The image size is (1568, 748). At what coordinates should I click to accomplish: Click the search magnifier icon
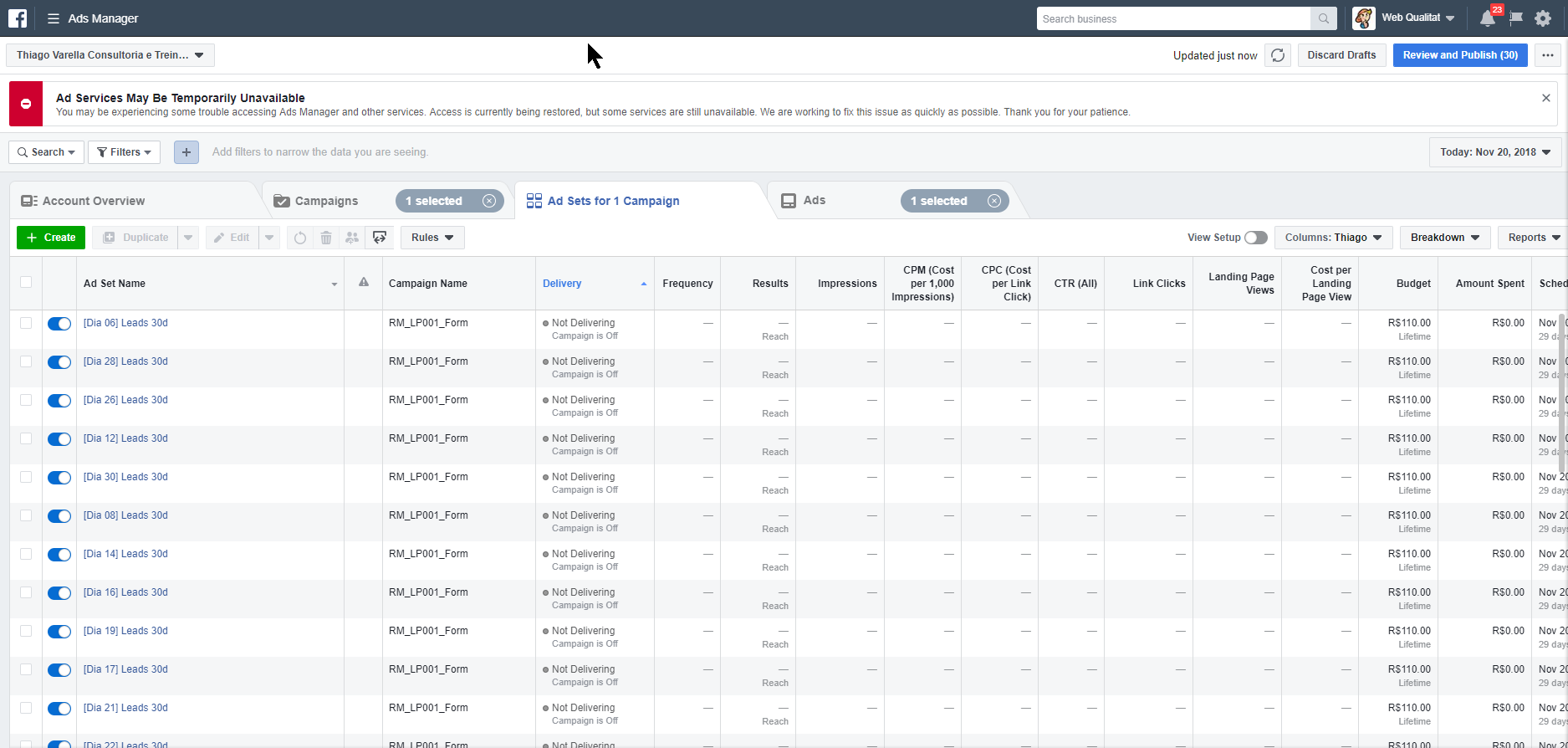tap(1324, 18)
